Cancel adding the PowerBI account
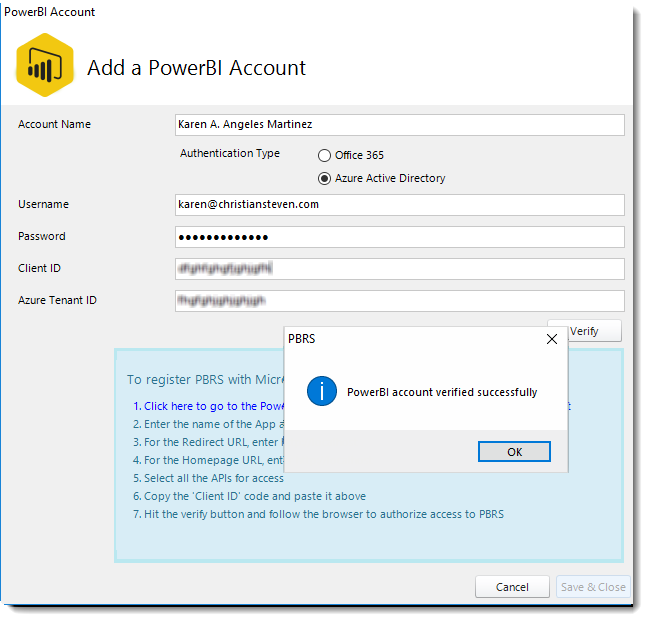Screen dimensions: 648x622 (512, 587)
